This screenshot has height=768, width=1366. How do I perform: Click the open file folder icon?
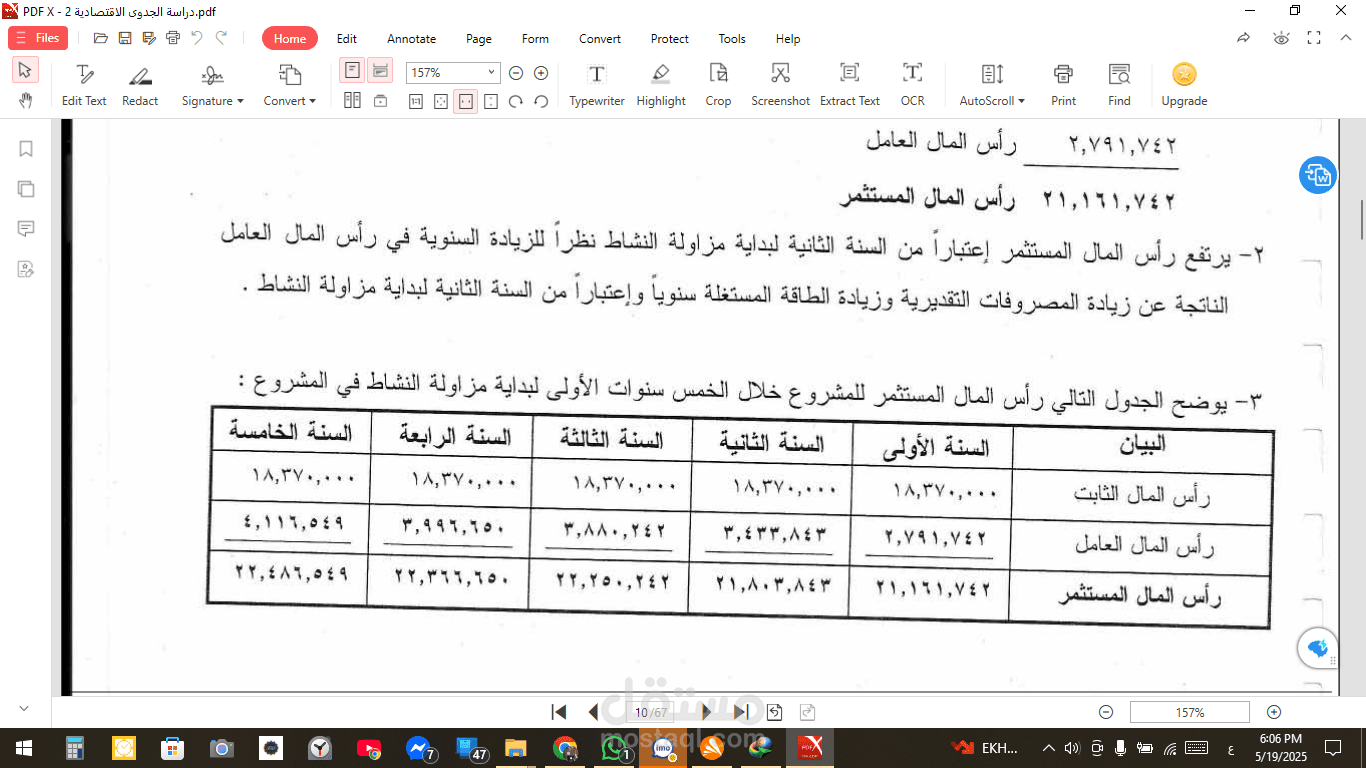point(101,38)
